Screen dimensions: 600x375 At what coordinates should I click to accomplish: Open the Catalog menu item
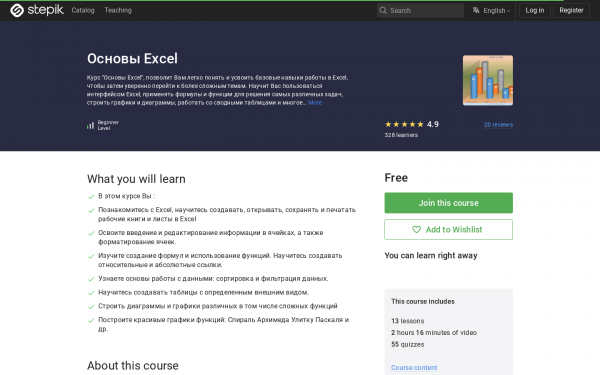[x=83, y=10]
